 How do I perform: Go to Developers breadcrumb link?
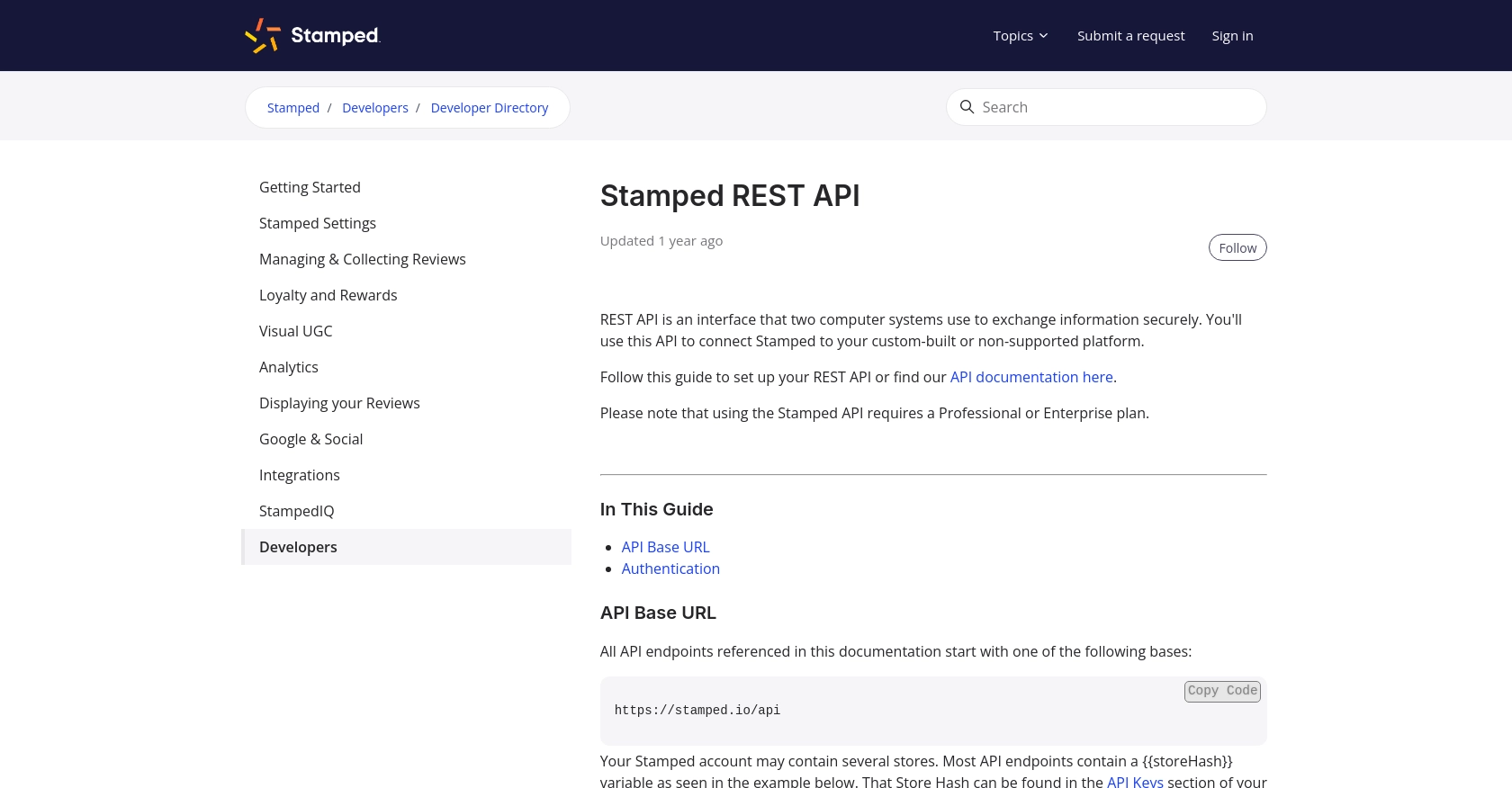tap(375, 108)
